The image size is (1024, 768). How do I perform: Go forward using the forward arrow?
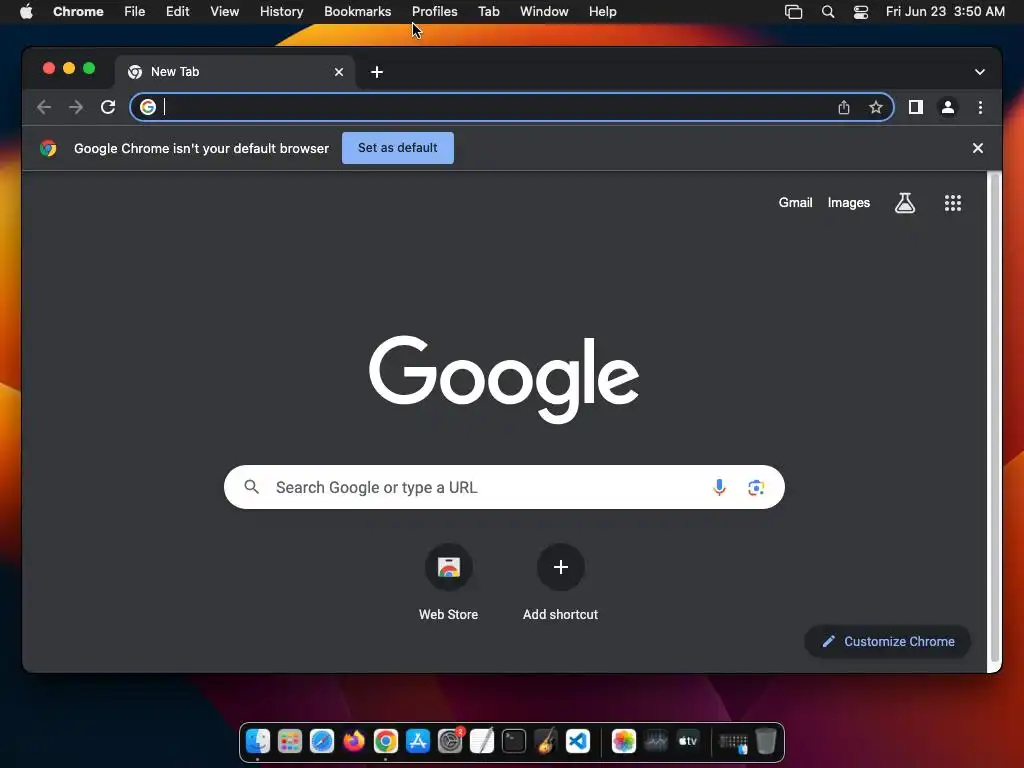point(76,107)
